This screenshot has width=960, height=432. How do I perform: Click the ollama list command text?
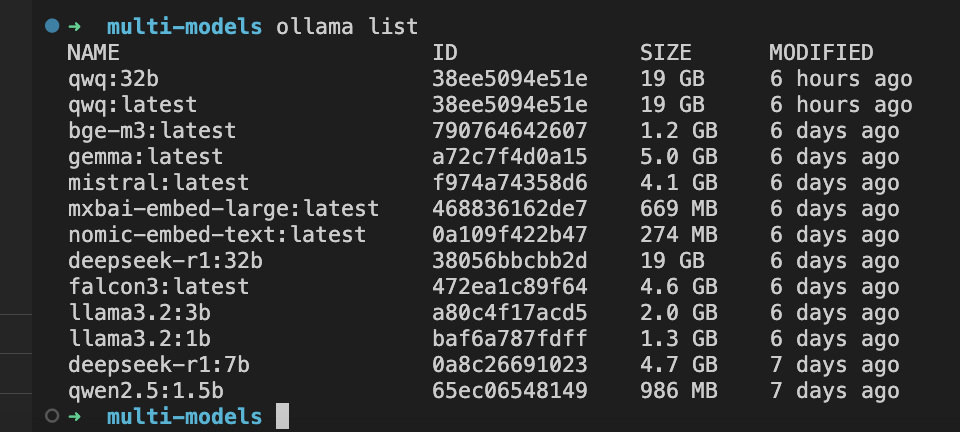[x=347, y=27]
